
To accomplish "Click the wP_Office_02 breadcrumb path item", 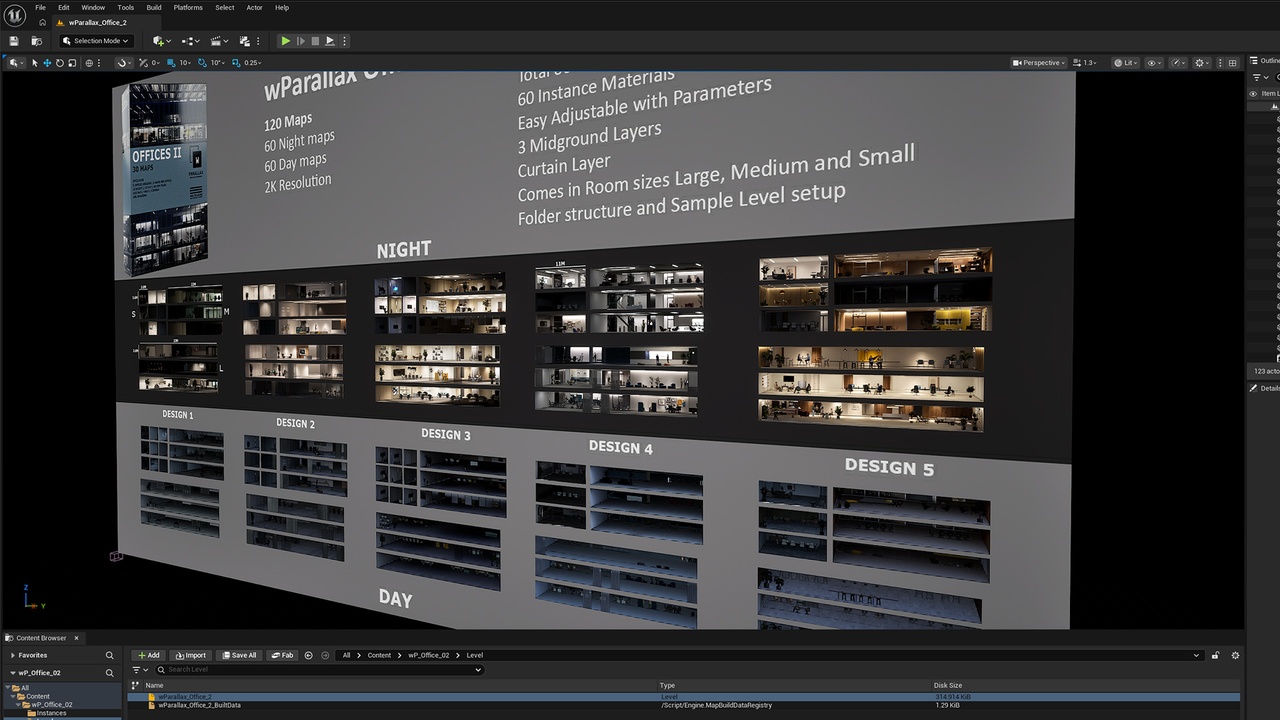I will point(428,655).
